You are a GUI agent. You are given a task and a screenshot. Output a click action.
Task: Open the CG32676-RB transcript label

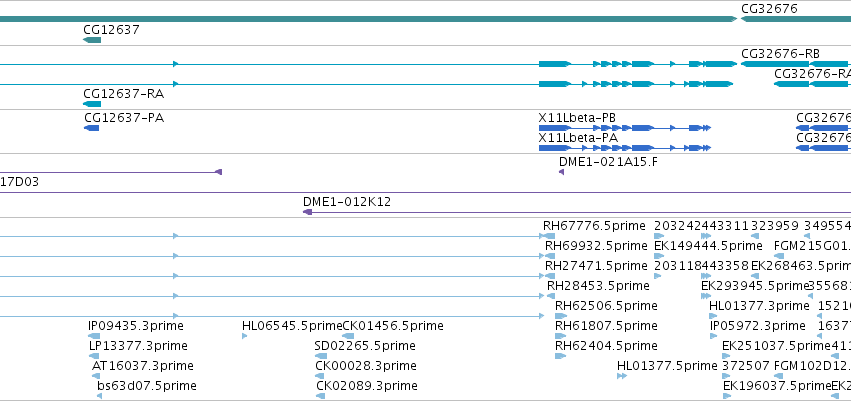pos(780,54)
